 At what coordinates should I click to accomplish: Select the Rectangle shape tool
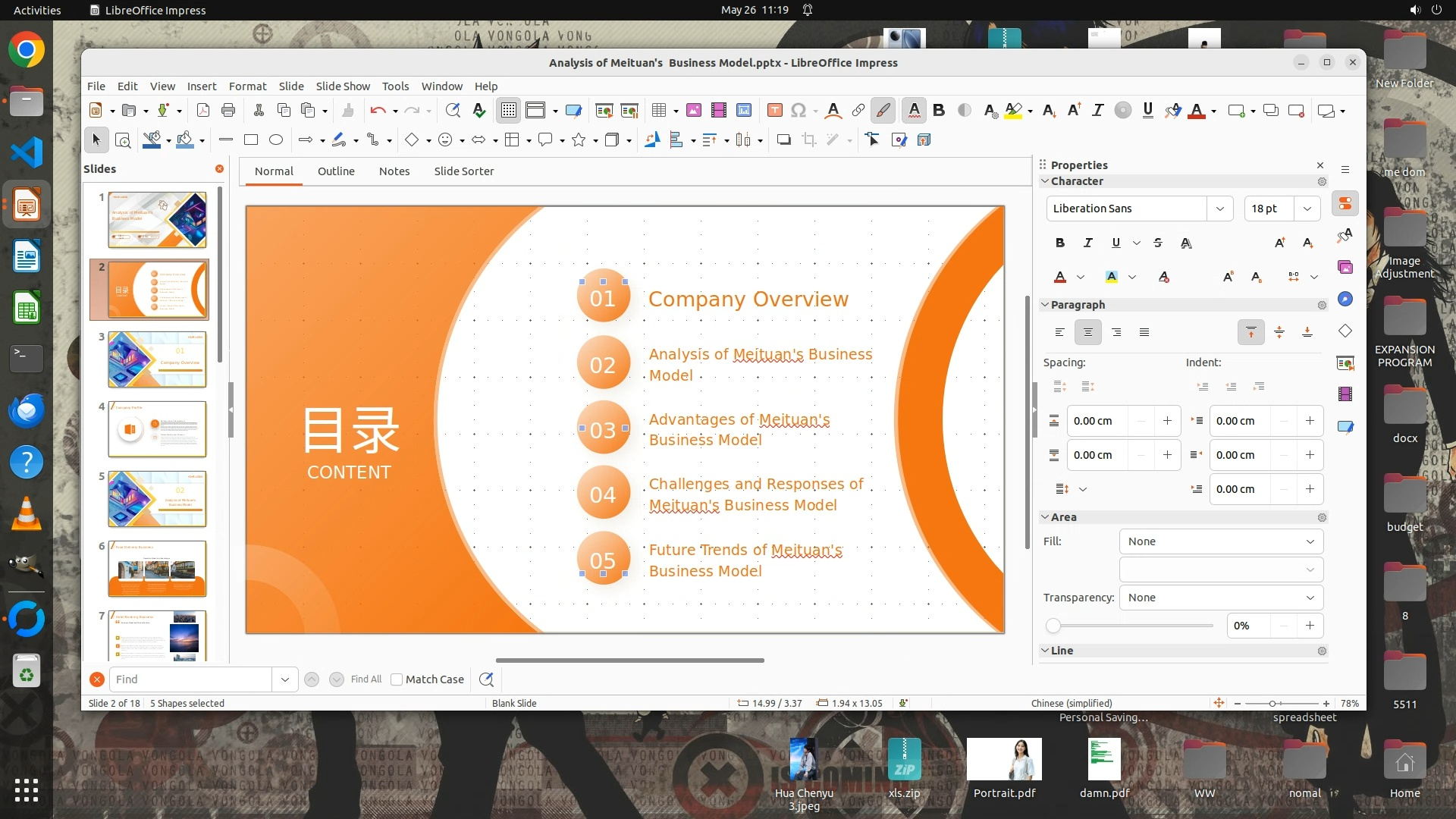251,140
